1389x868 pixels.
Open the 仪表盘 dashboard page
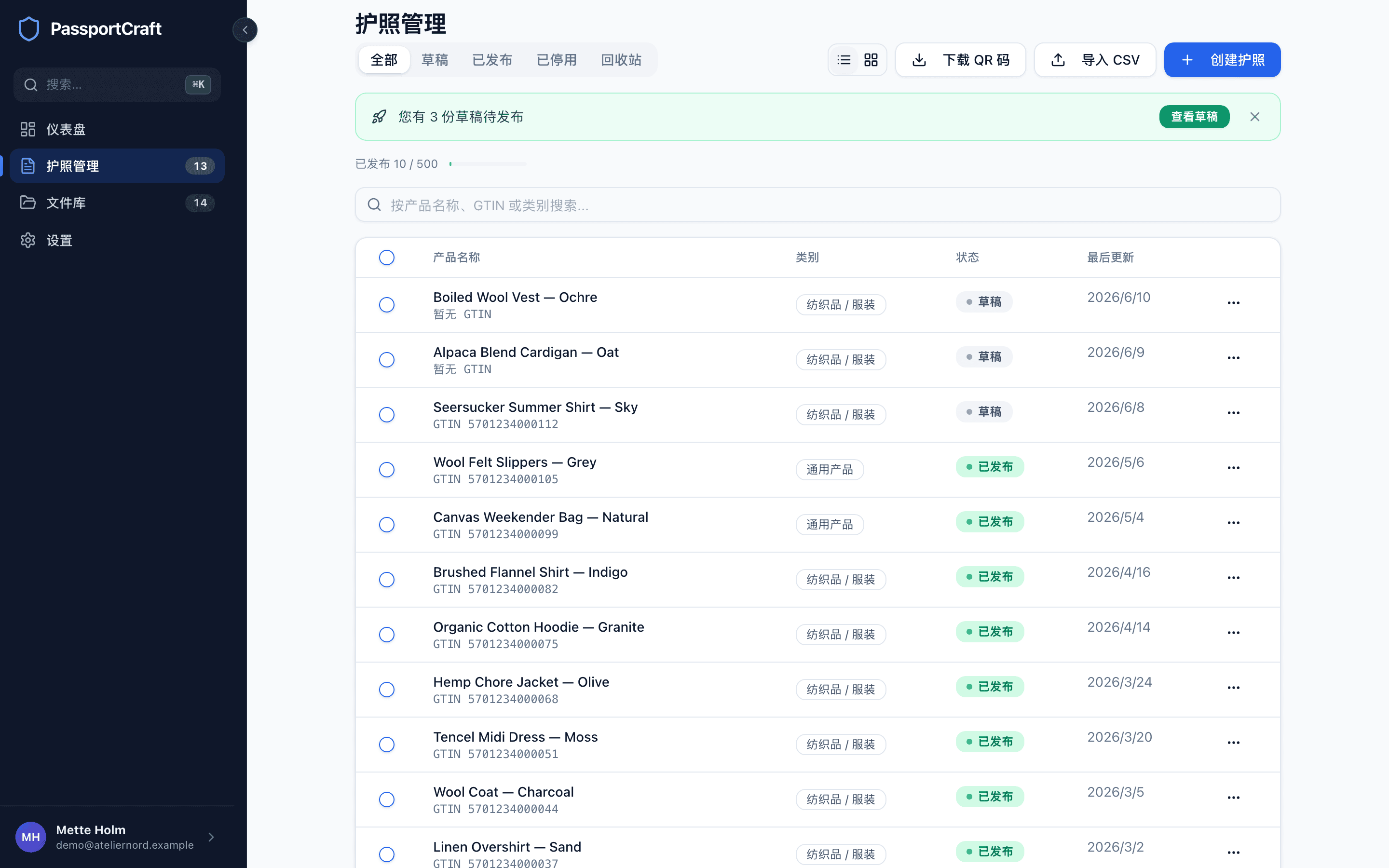(x=117, y=129)
